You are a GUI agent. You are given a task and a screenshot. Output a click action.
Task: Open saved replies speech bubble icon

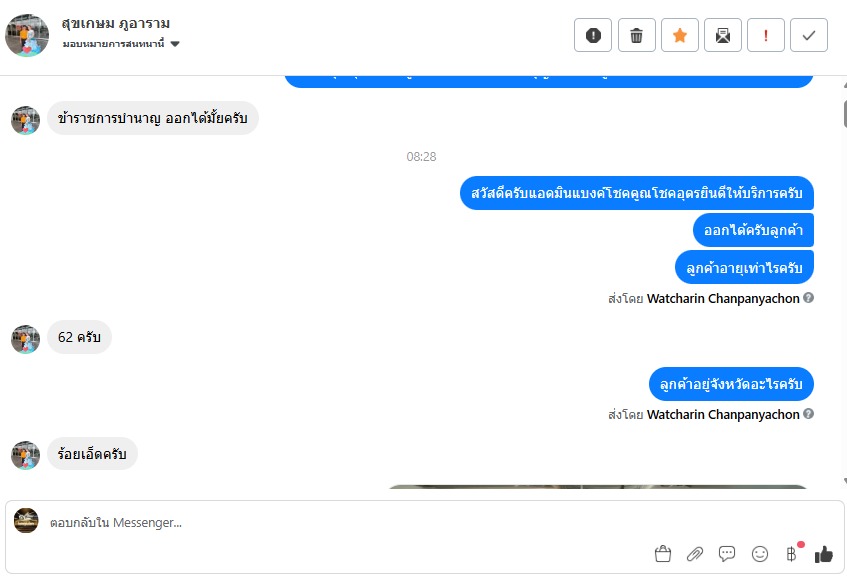[727, 554]
